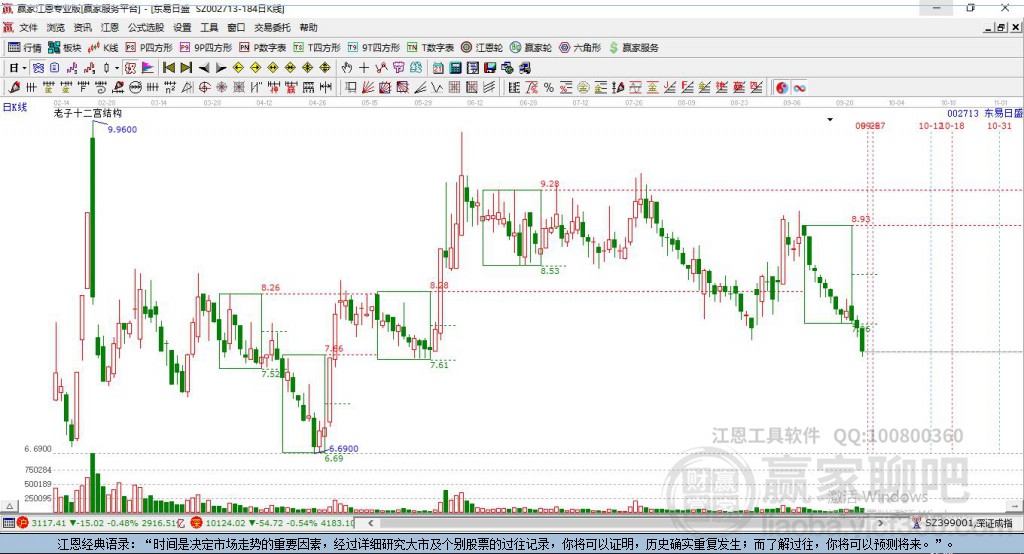Open the P数字表 number table

pos(263,48)
